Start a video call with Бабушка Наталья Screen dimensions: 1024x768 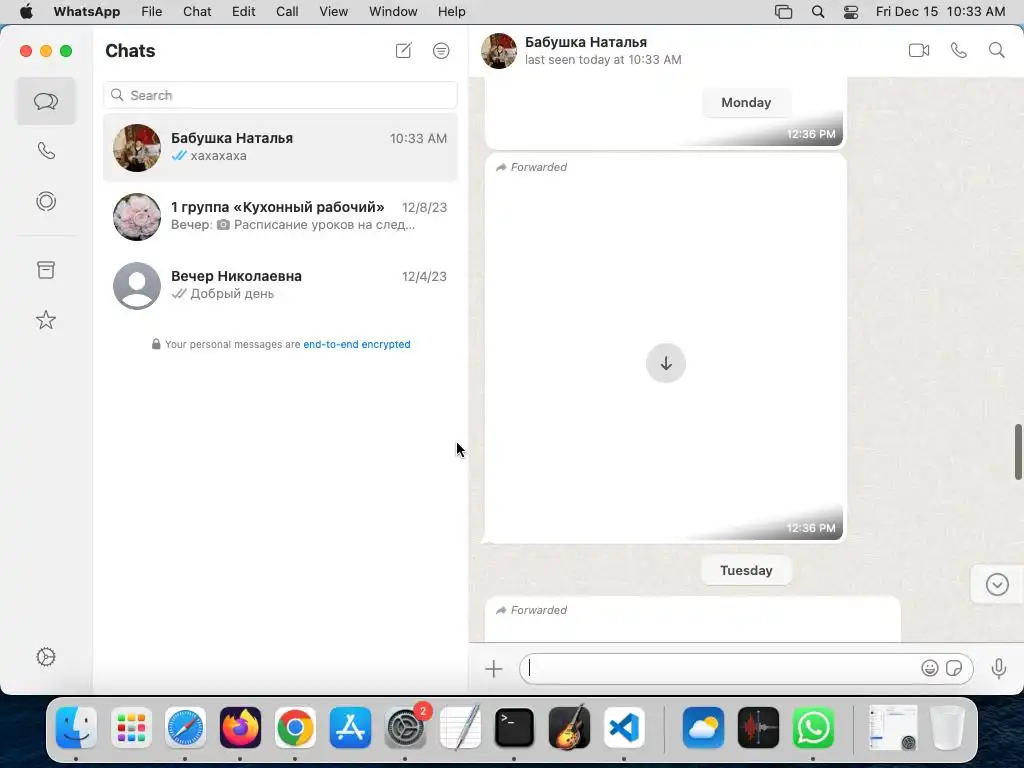tap(919, 50)
